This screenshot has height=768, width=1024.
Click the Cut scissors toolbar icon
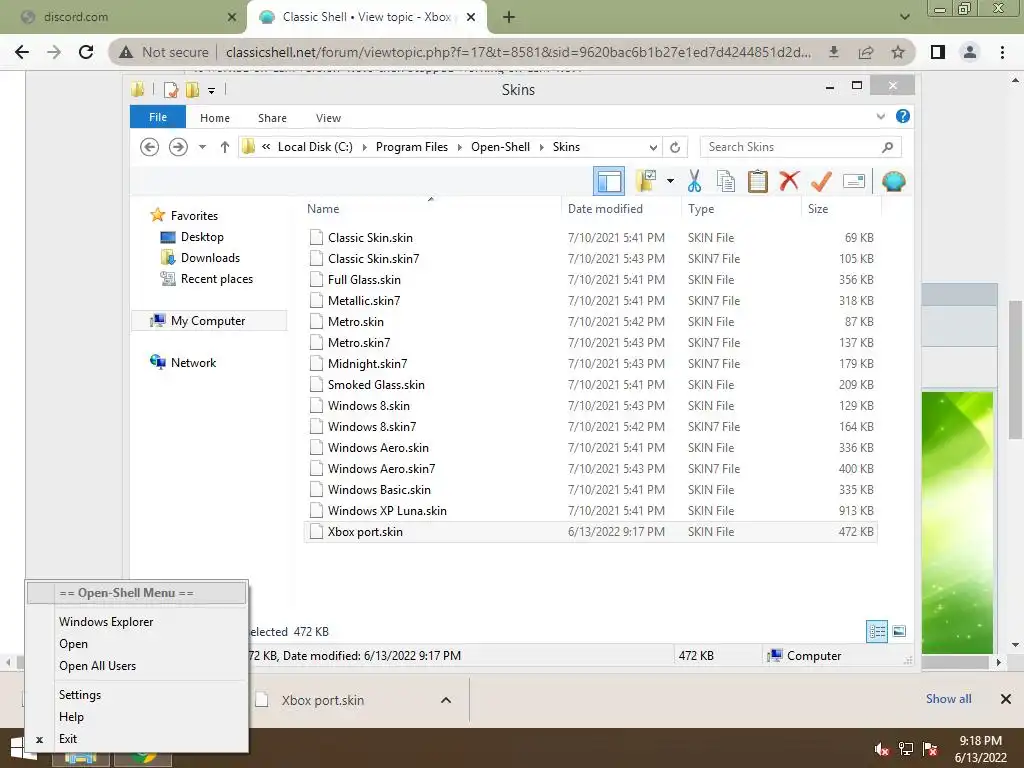694,181
